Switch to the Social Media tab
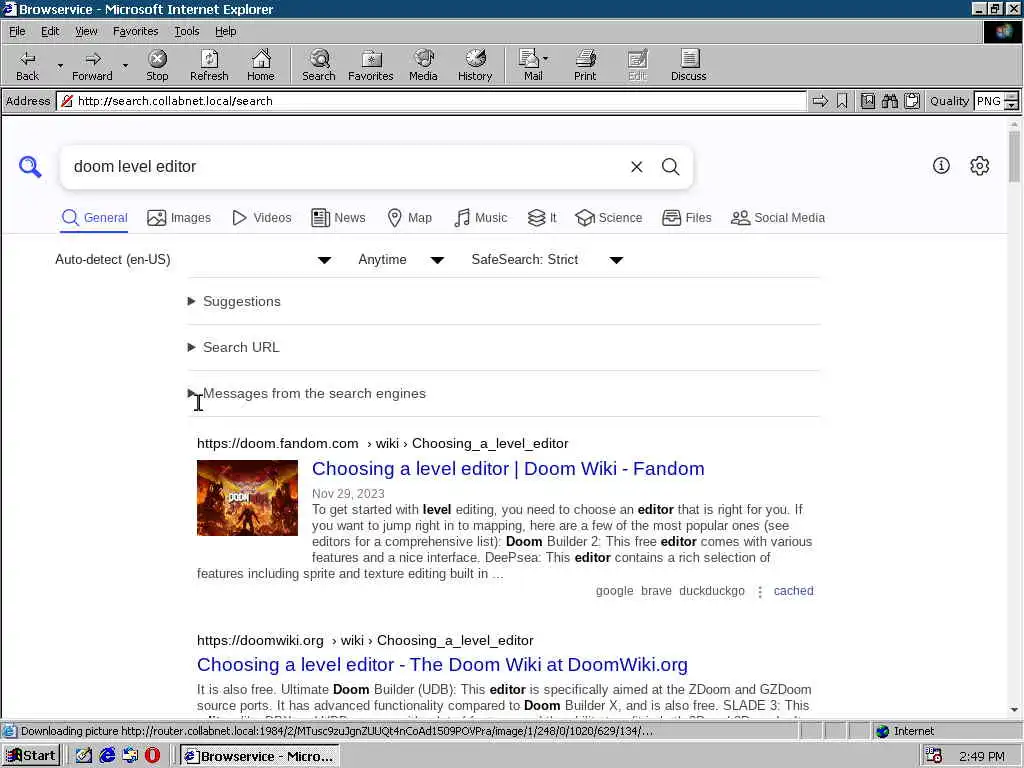This screenshot has width=1024, height=768. (778, 218)
